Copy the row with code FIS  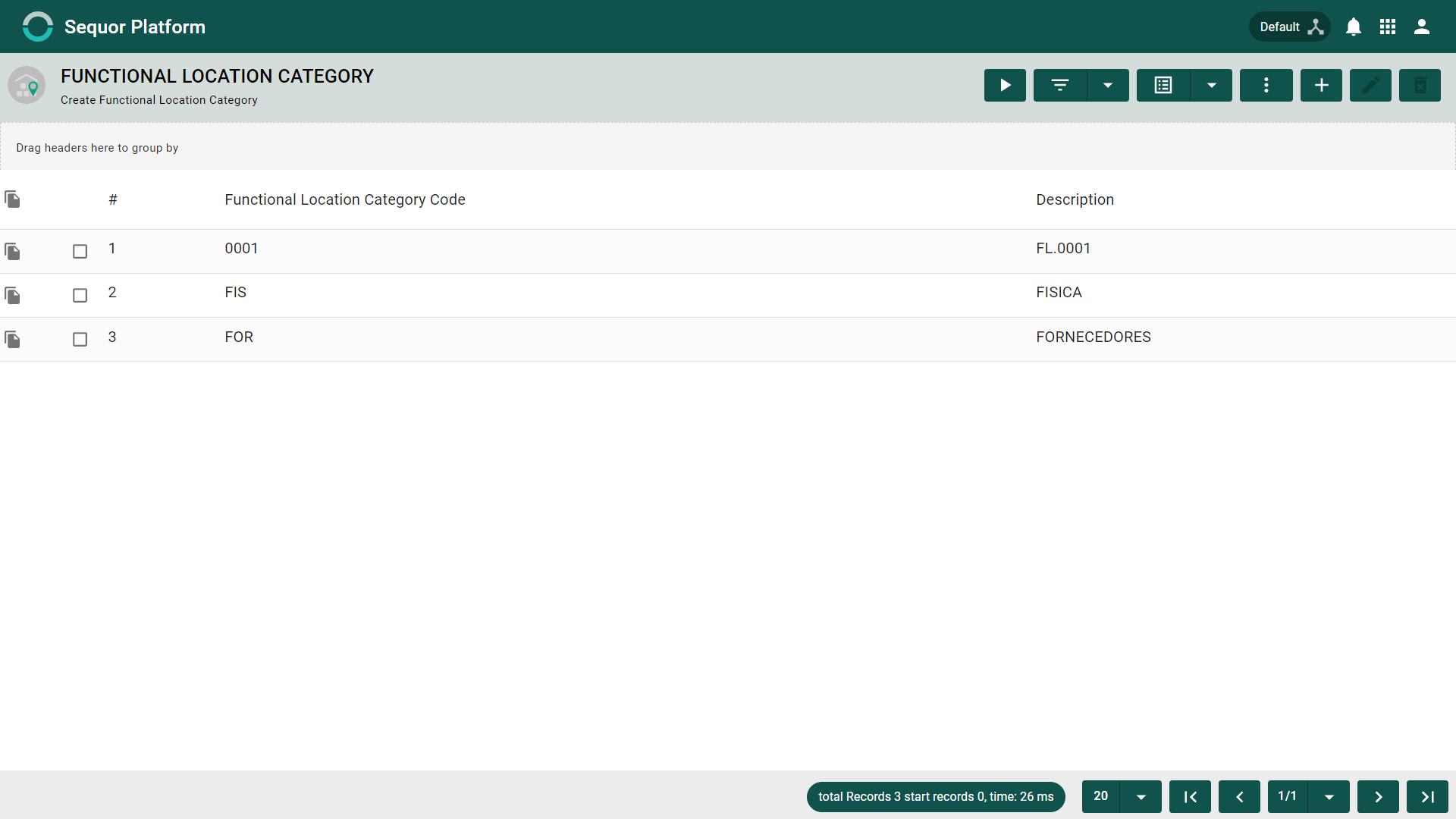(x=12, y=295)
